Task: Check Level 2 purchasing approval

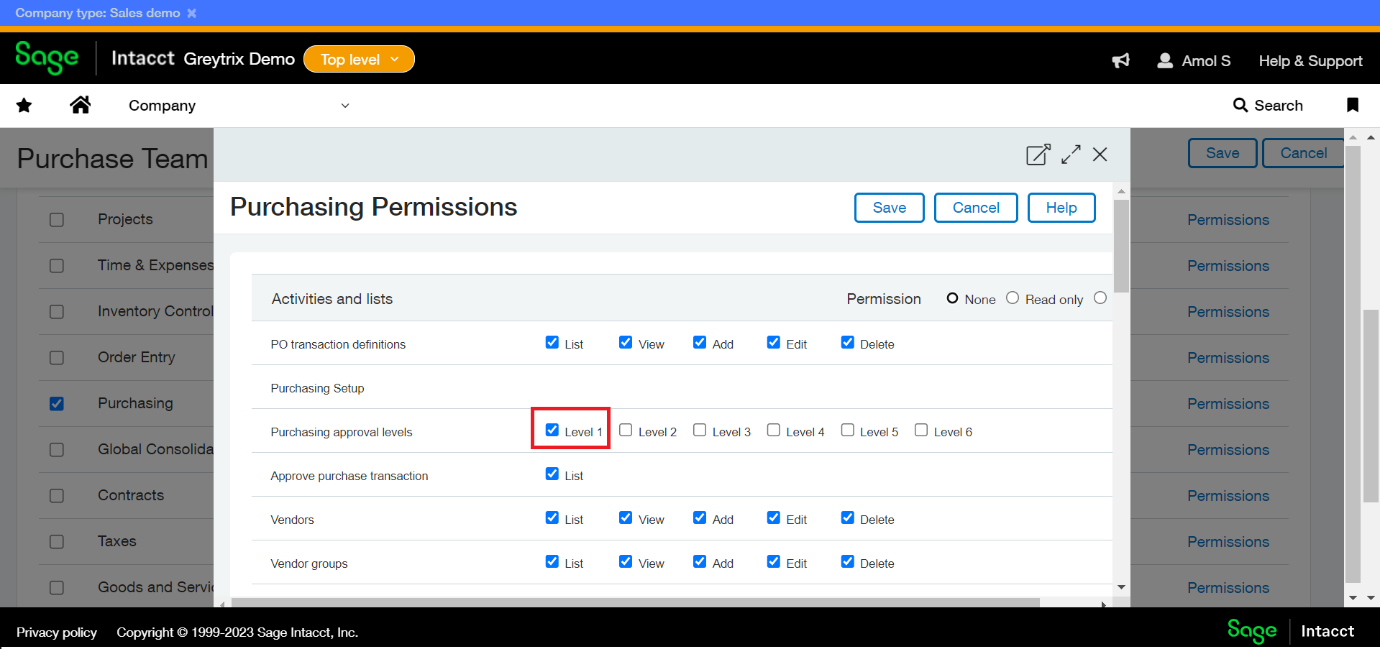Action: pos(625,430)
